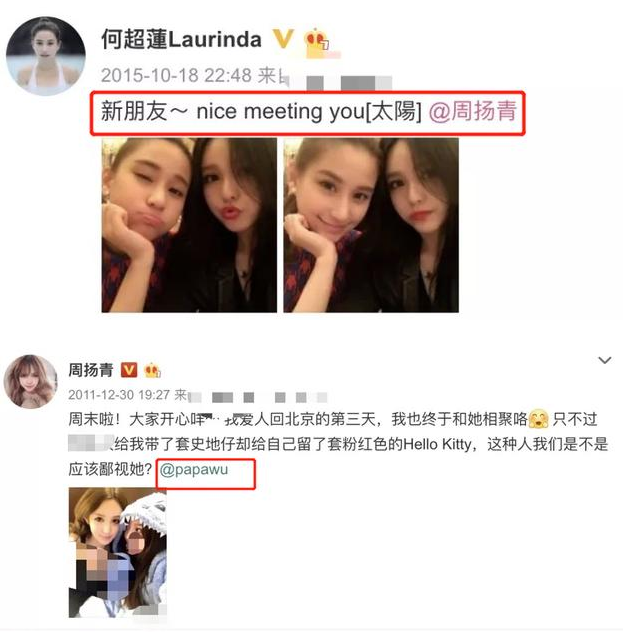
Task: Open 何超蓮Laurinda's round profile avatar
Action: coord(46,56)
